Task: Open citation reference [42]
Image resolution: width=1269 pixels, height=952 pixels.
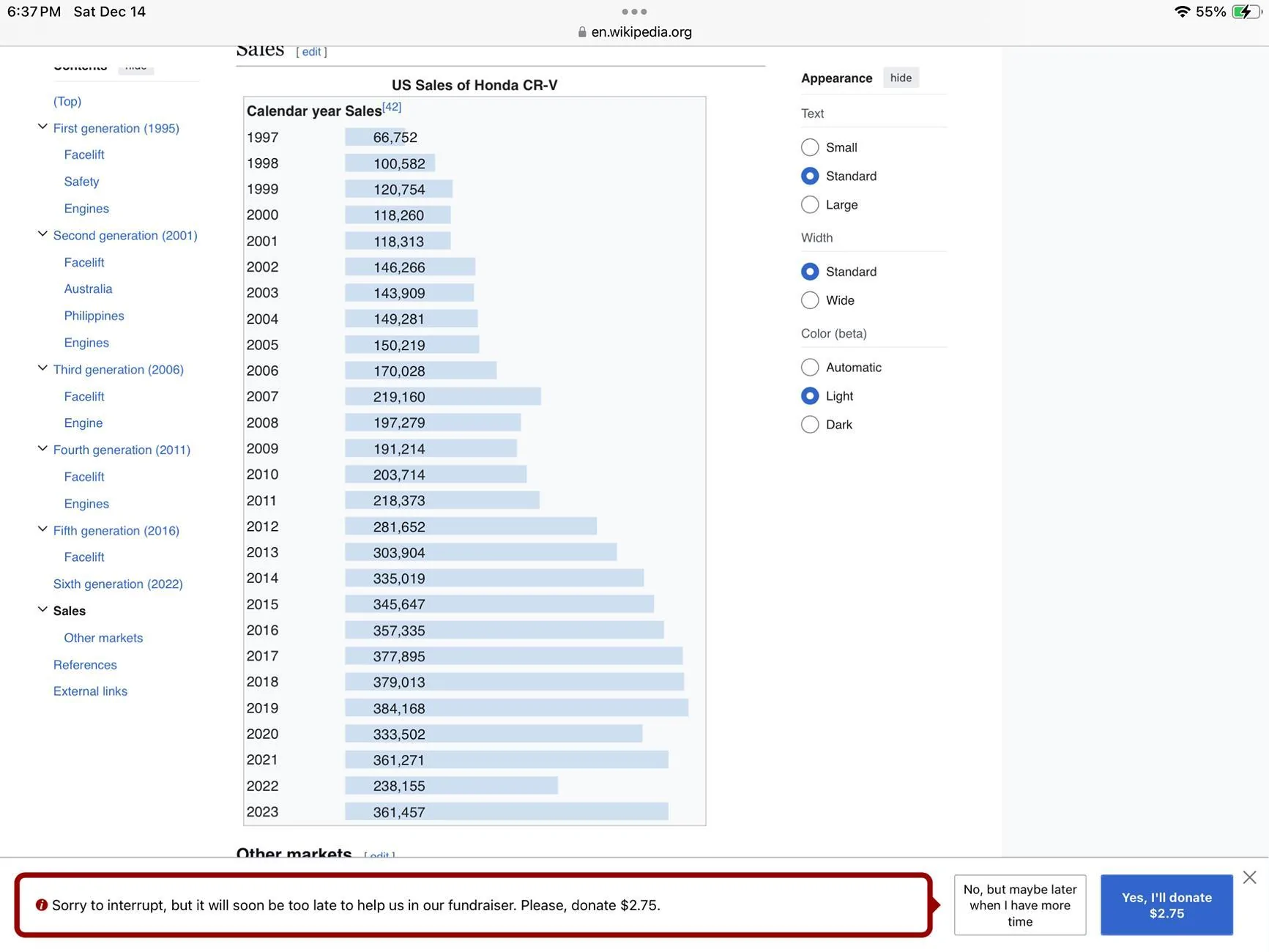Action: pyautogui.click(x=392, y=107)
